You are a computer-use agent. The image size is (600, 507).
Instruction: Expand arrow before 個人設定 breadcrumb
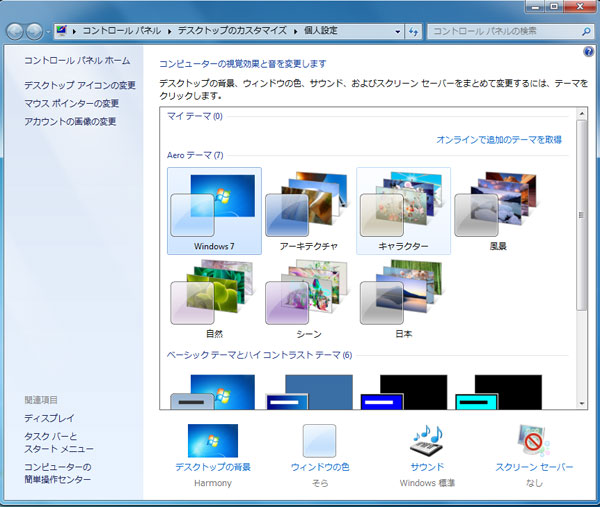click(x=295, y=31)
